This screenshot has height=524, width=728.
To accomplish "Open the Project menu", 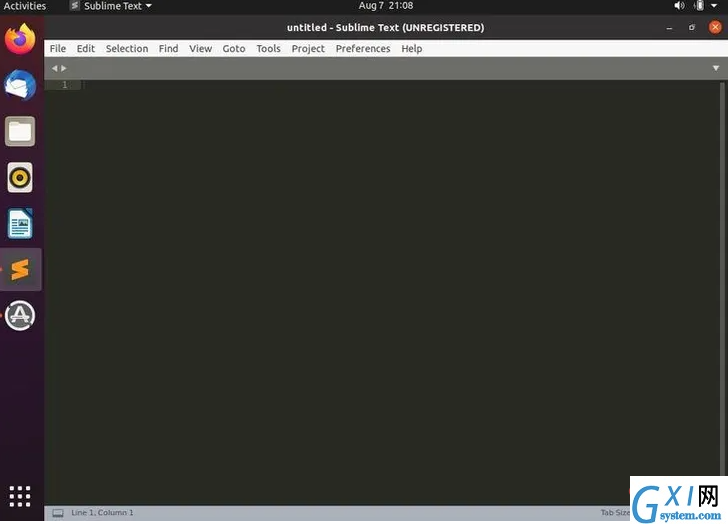I will 308,49.
